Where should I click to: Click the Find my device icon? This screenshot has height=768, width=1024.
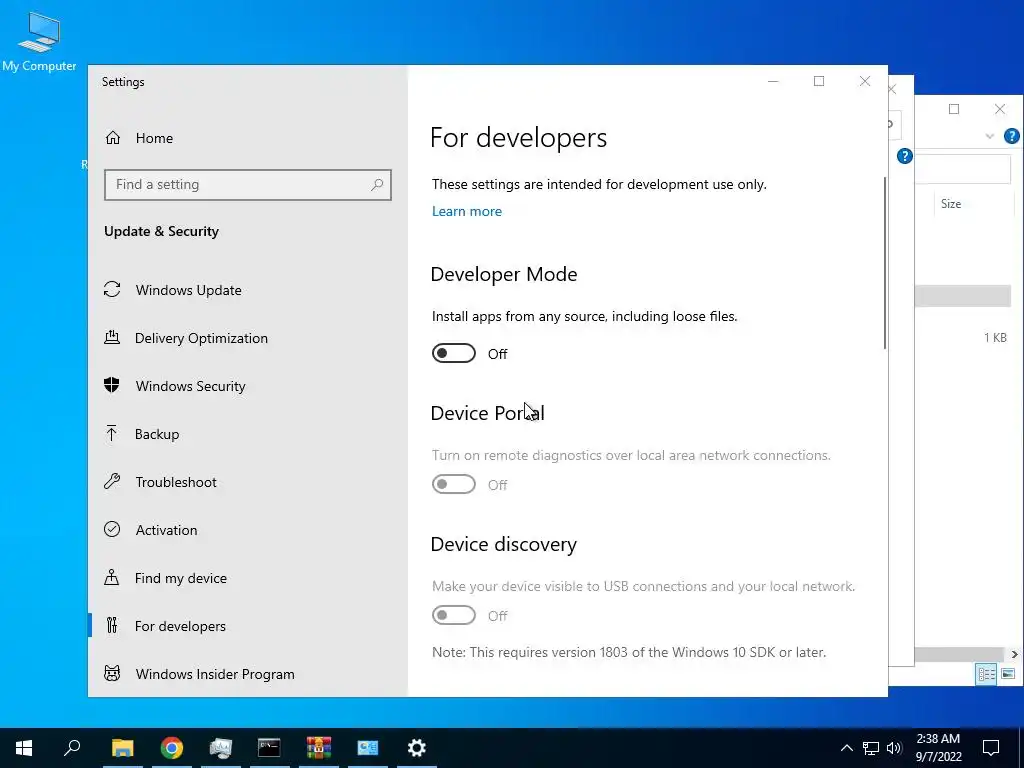point(112,577)
